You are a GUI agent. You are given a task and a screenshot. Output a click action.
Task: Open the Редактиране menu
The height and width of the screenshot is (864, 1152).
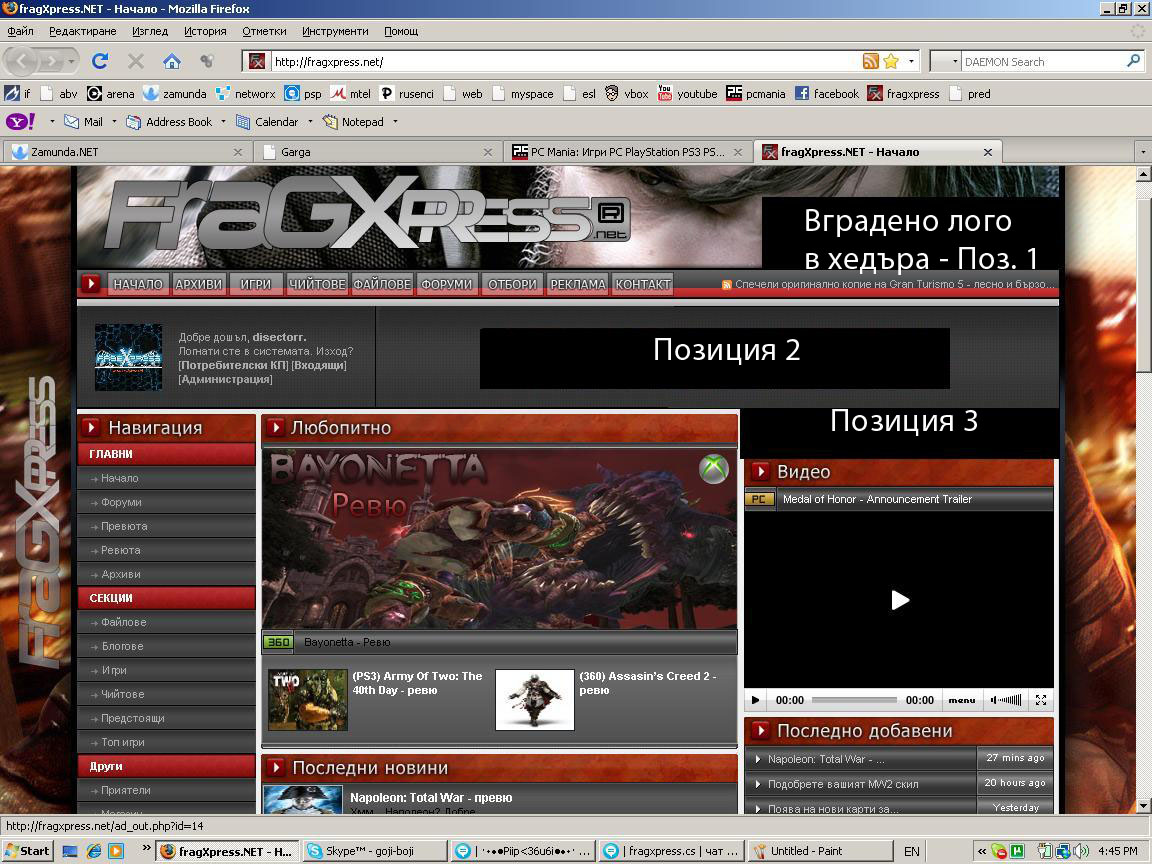pyautogui.click(x=82, y=31)
